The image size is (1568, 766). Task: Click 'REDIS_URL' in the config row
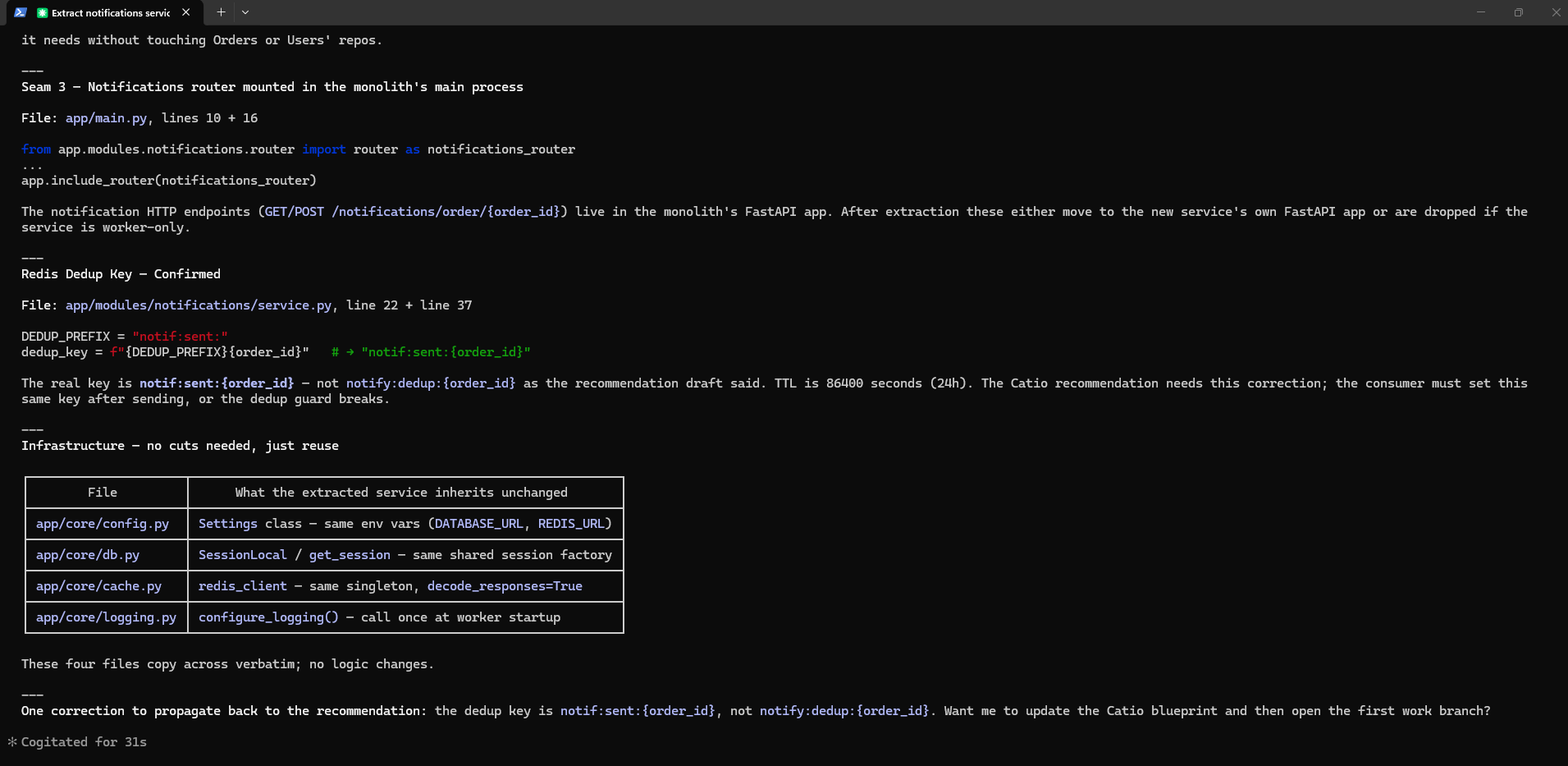[571, 524]
